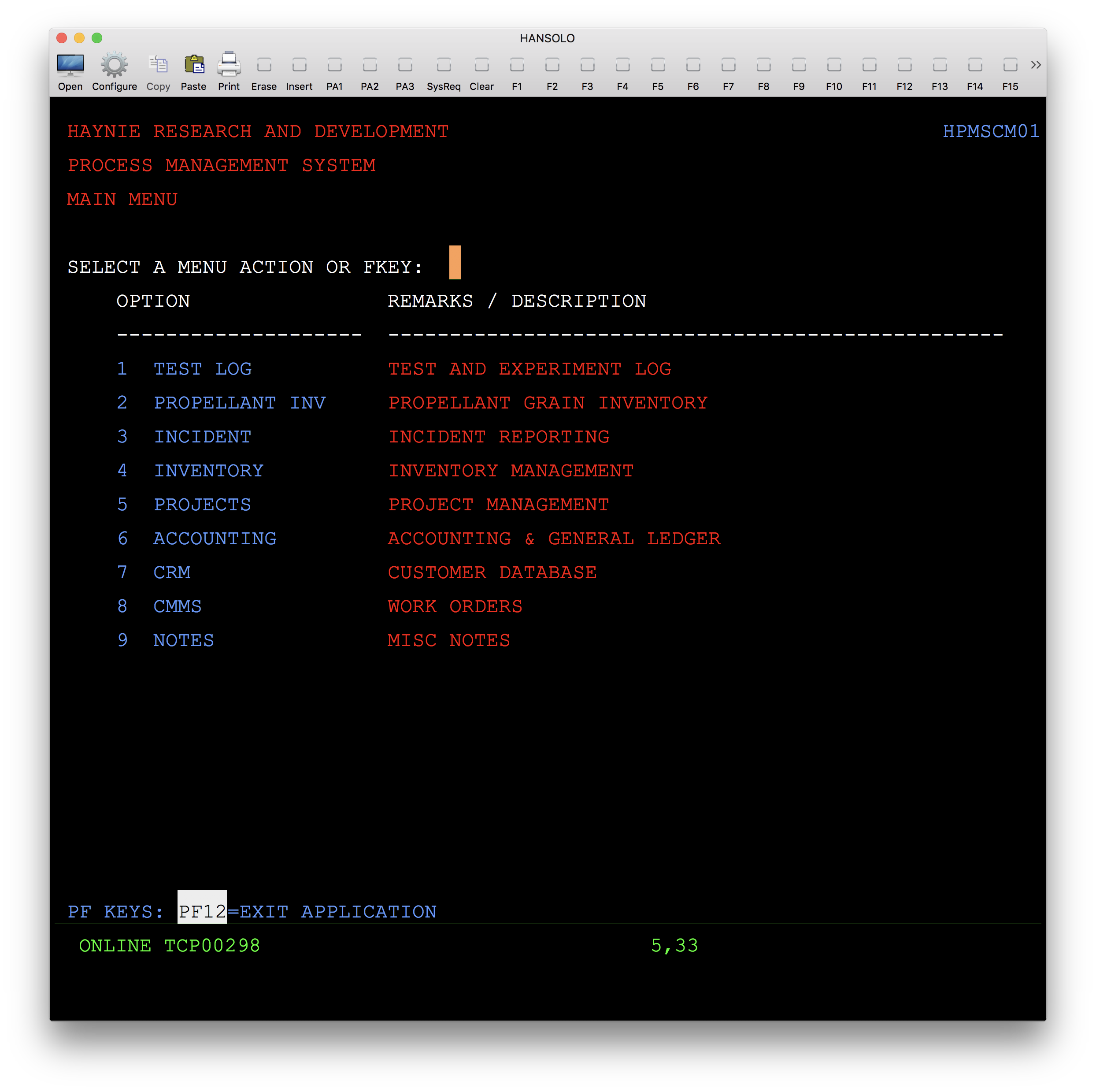Click the ACCOUNTING menu option
Image resolution: width=1096 pixels, height=1092 pixels.
[x=215, y=539]
